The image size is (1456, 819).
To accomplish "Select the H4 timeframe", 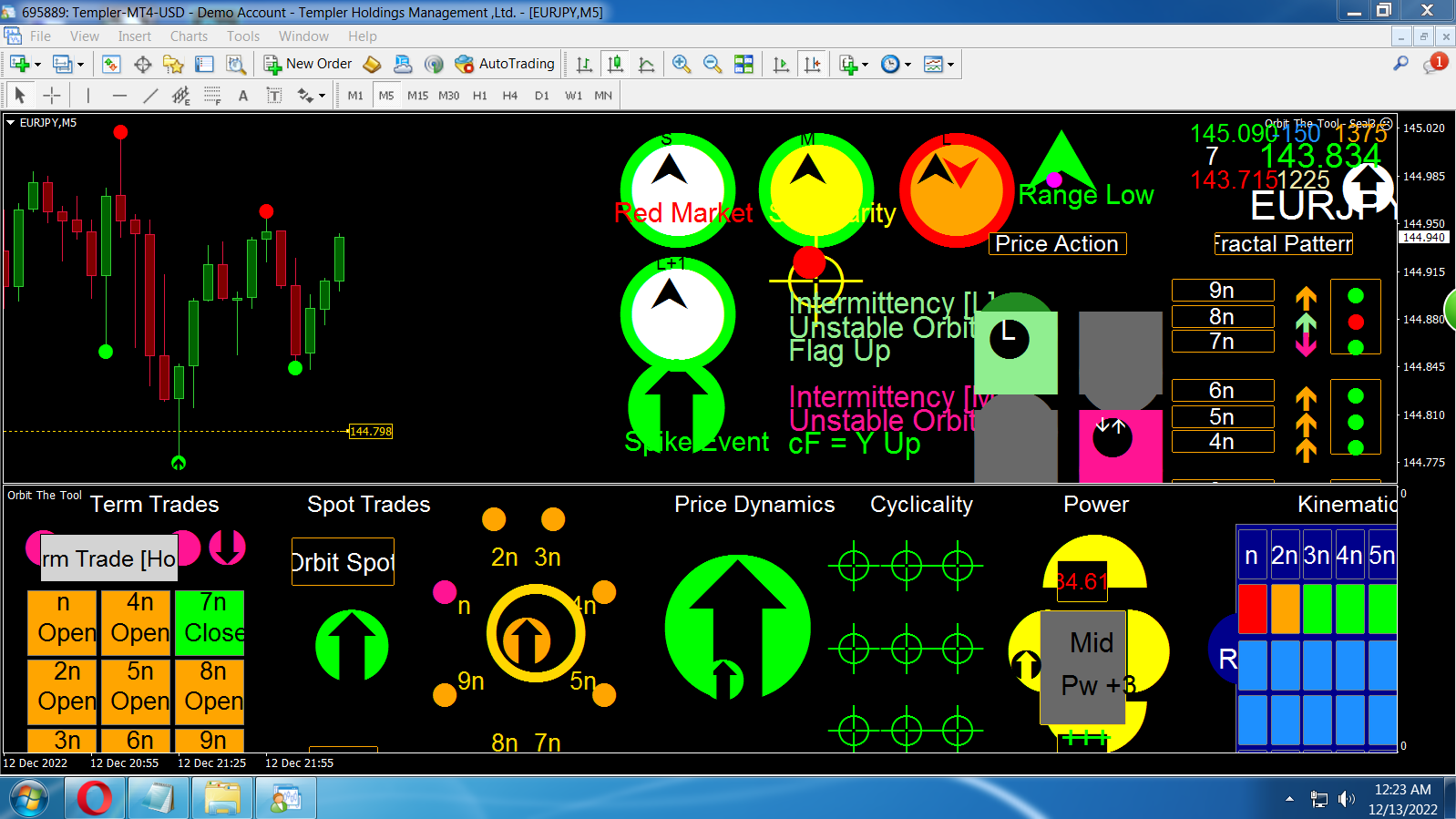I will coord(510,95).
